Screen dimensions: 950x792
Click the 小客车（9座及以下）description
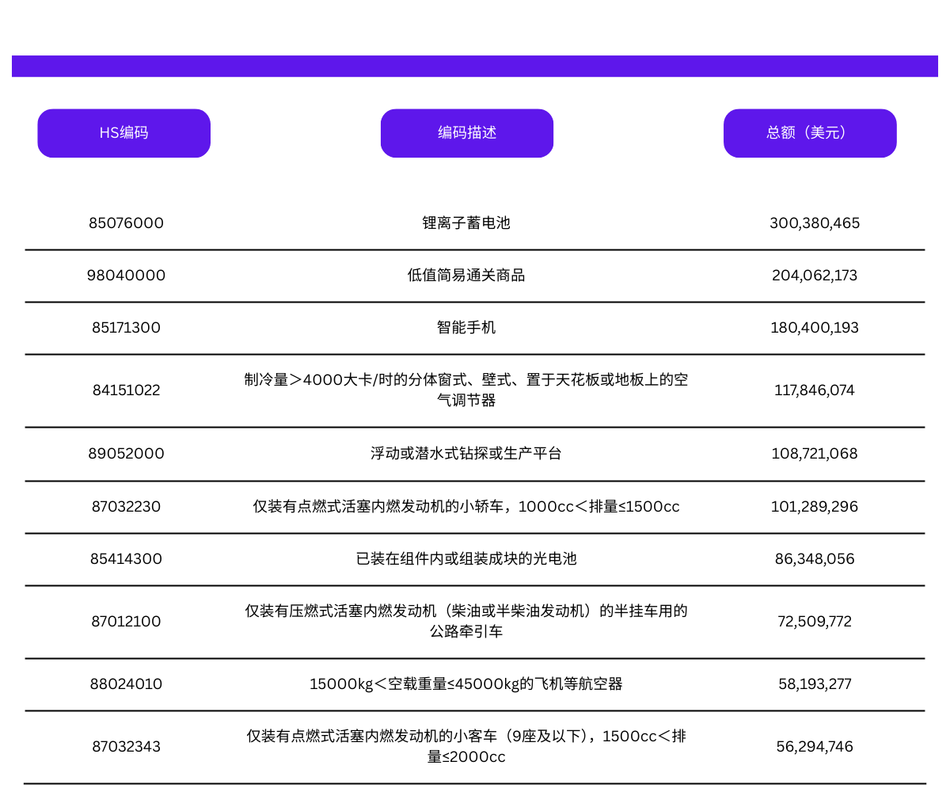click(x=467, y=746)
